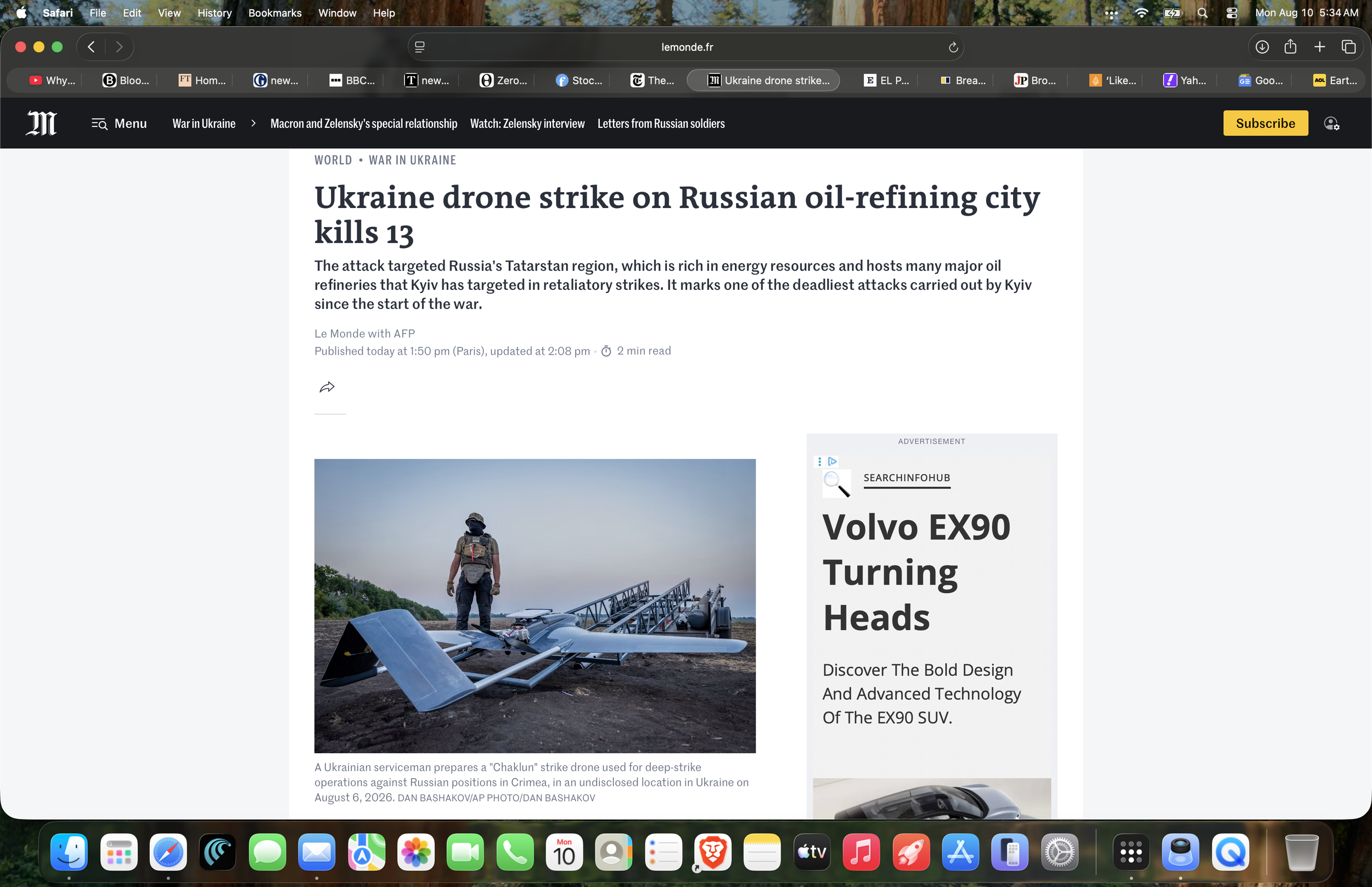Open App Store from the Dock
Viewport: 1372px width, 887px height.
point(960,852)
